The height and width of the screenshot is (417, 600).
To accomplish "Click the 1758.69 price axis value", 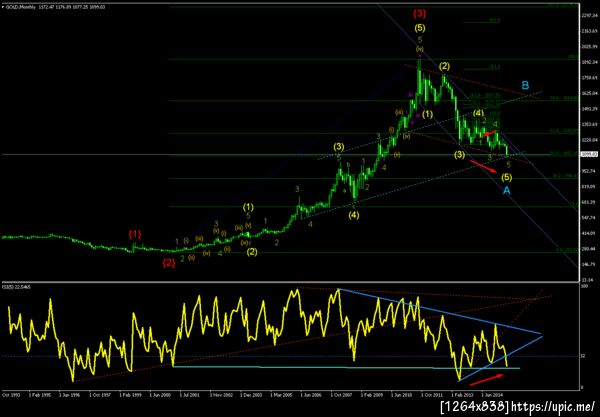I will [588, 78].
